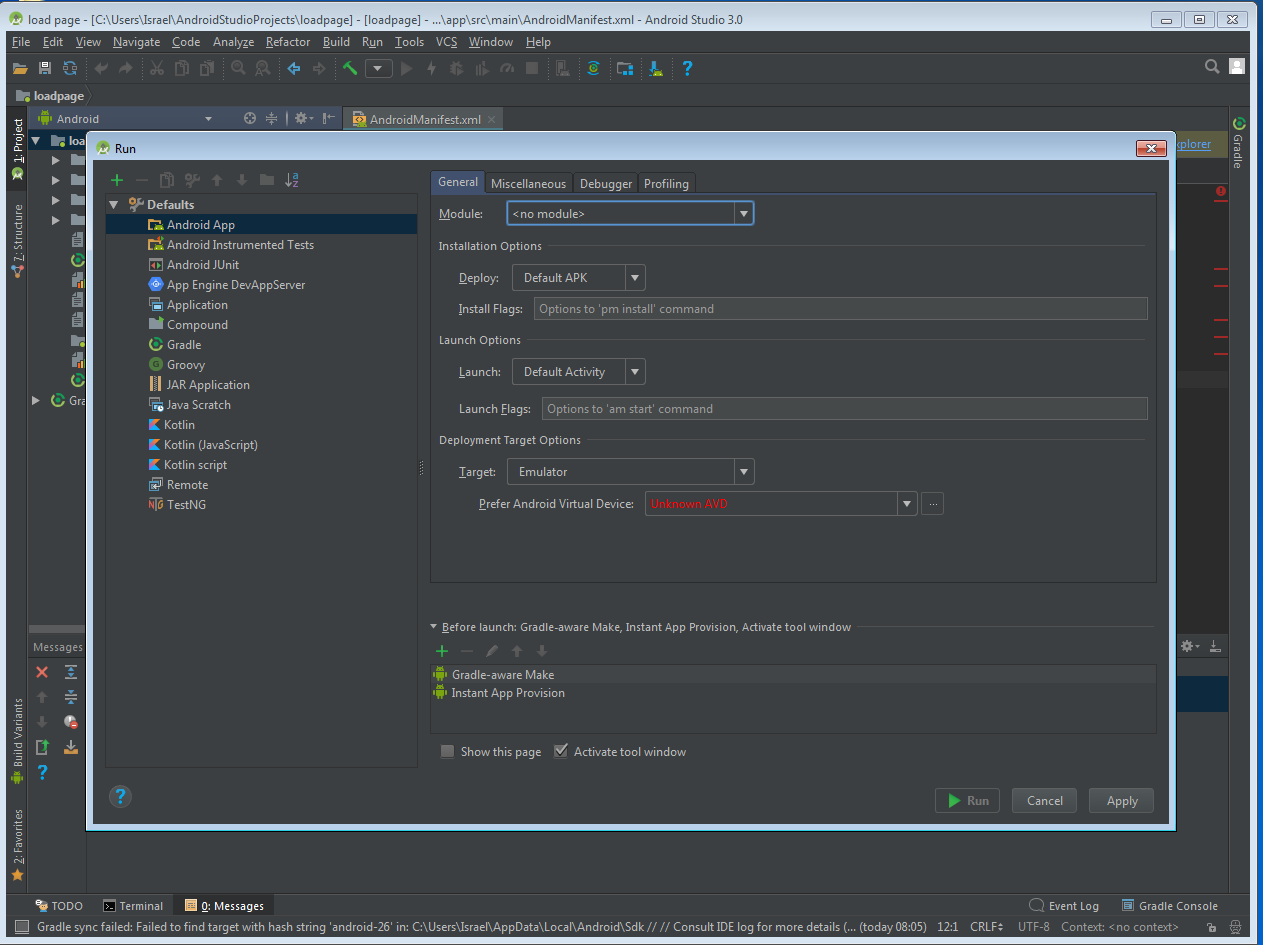Open the Terminal tool window
The height and width of the screenshot is (945, 1263).
coord(133,906)
